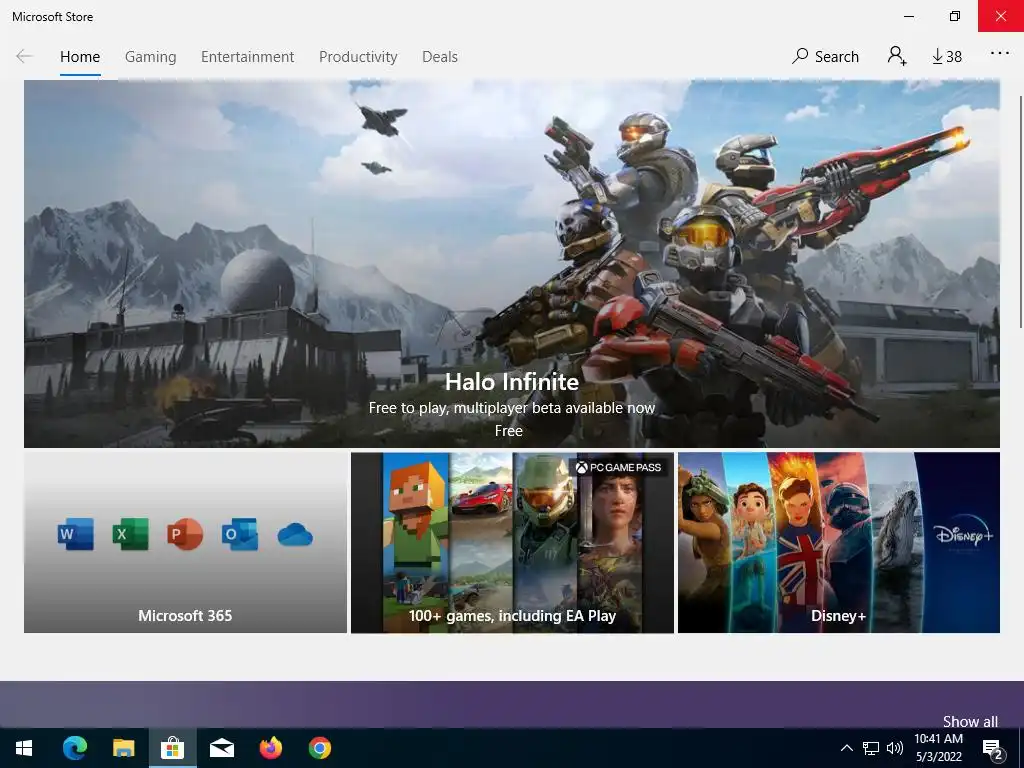Click the vertical scrollbar thumb

[x=1020, y=212]
